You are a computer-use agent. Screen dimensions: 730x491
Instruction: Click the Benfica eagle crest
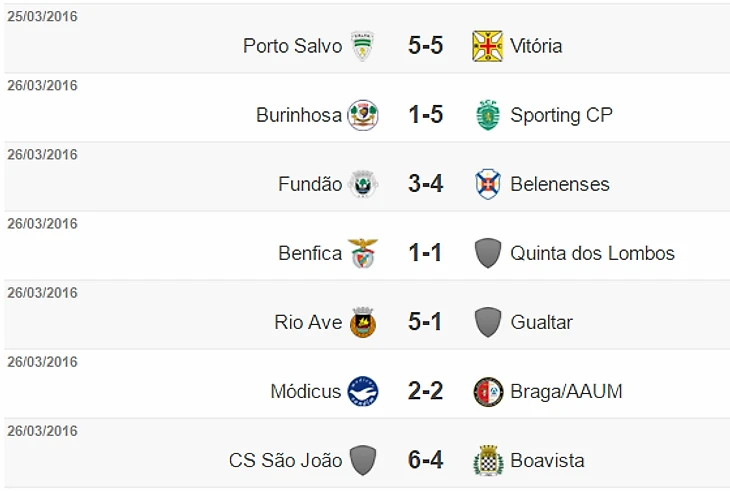pos(362,253)
